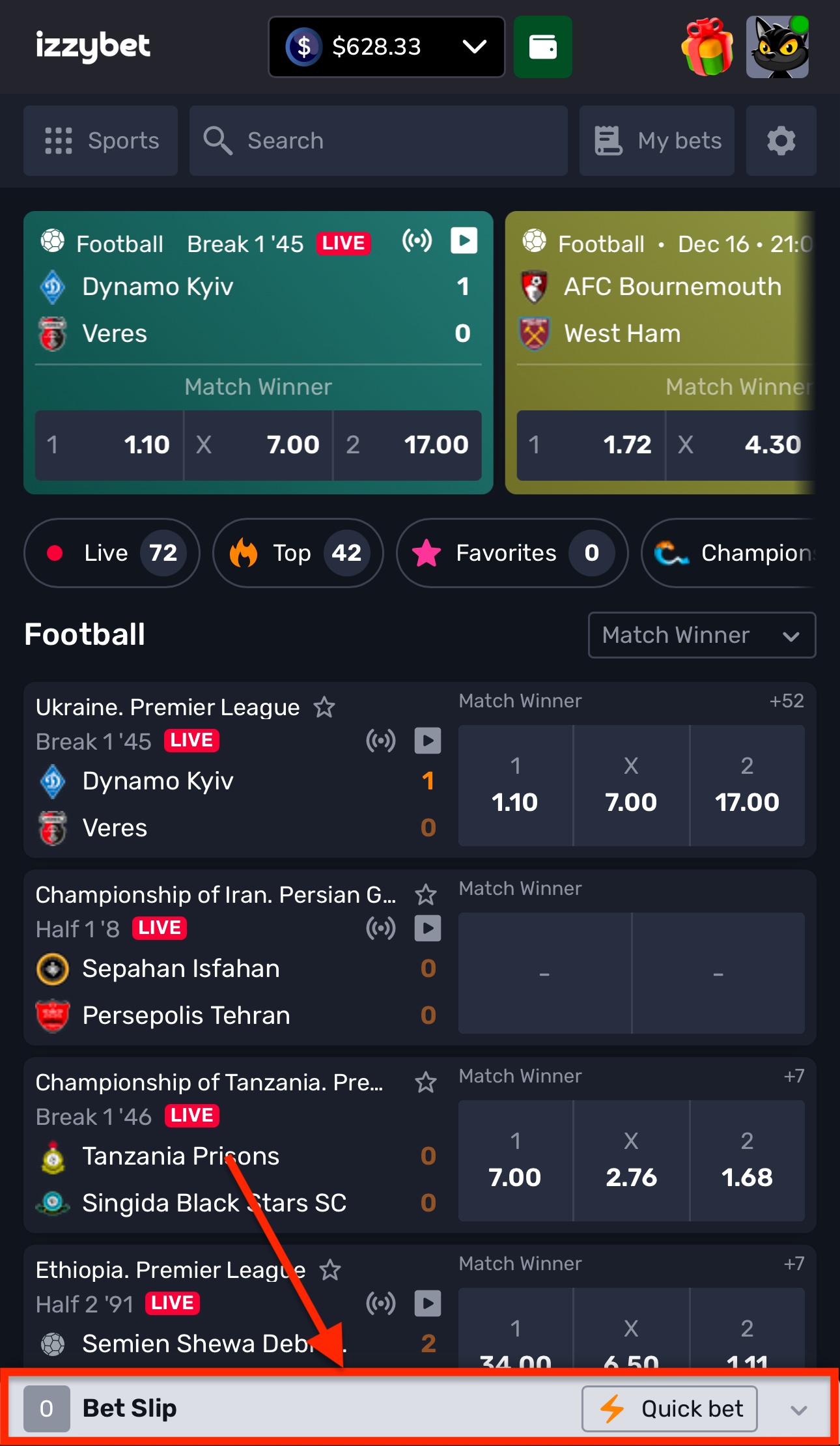Click the Search input field
This screenshot has height=1446, width=840.
pyautogui.click(x=378, y=141)
